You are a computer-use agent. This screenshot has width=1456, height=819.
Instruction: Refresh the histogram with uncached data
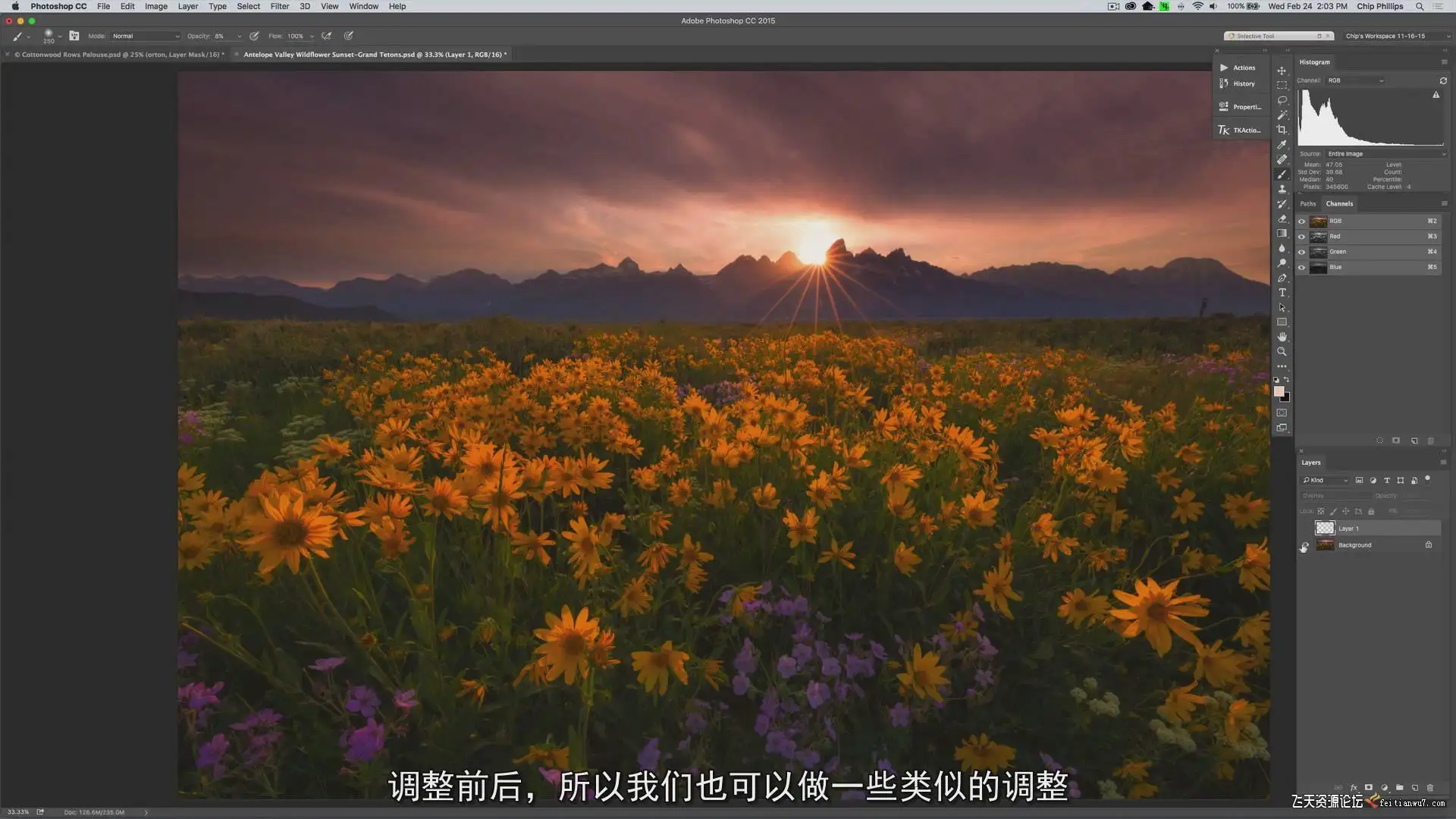1443,80
